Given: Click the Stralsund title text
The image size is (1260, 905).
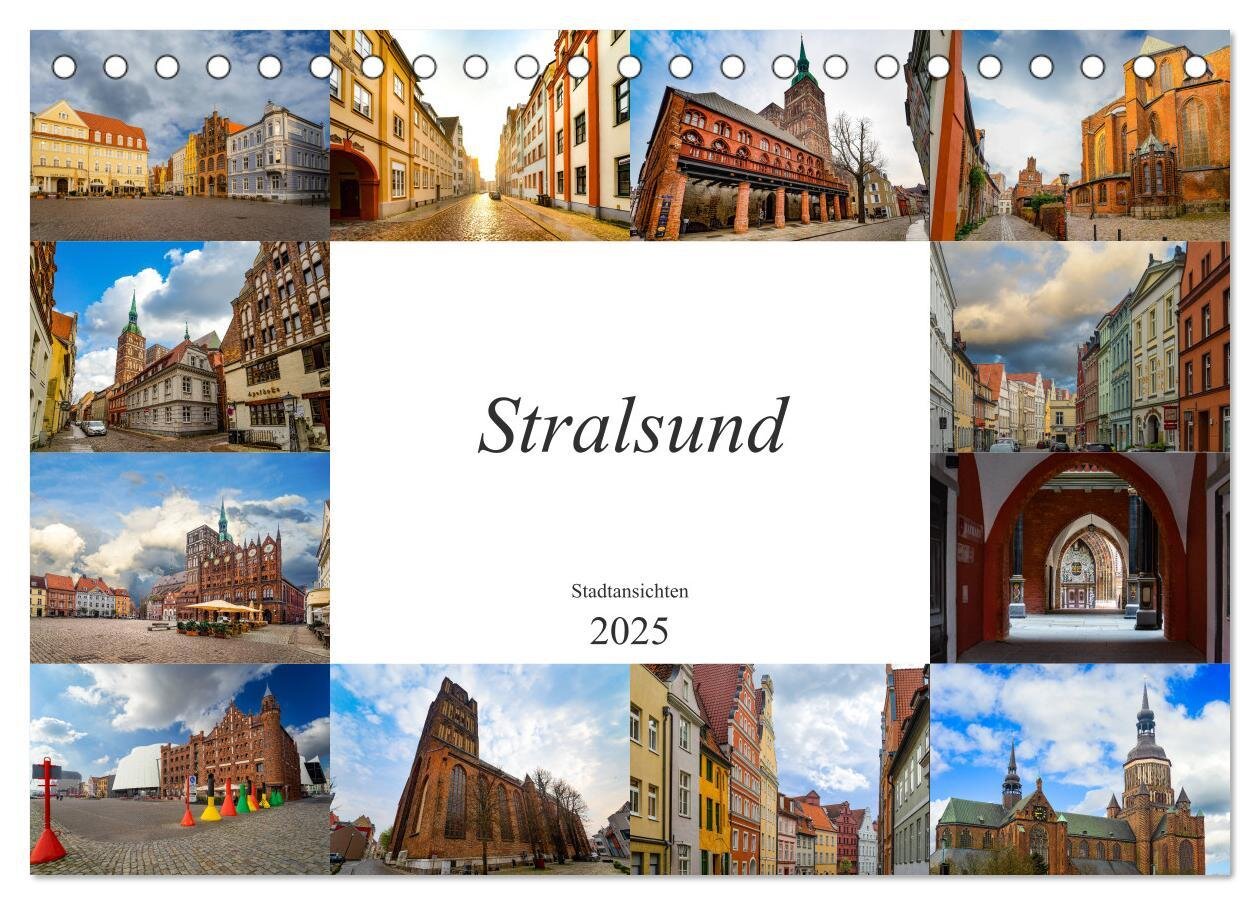Looking at the screenshot, I should point(633,427).
